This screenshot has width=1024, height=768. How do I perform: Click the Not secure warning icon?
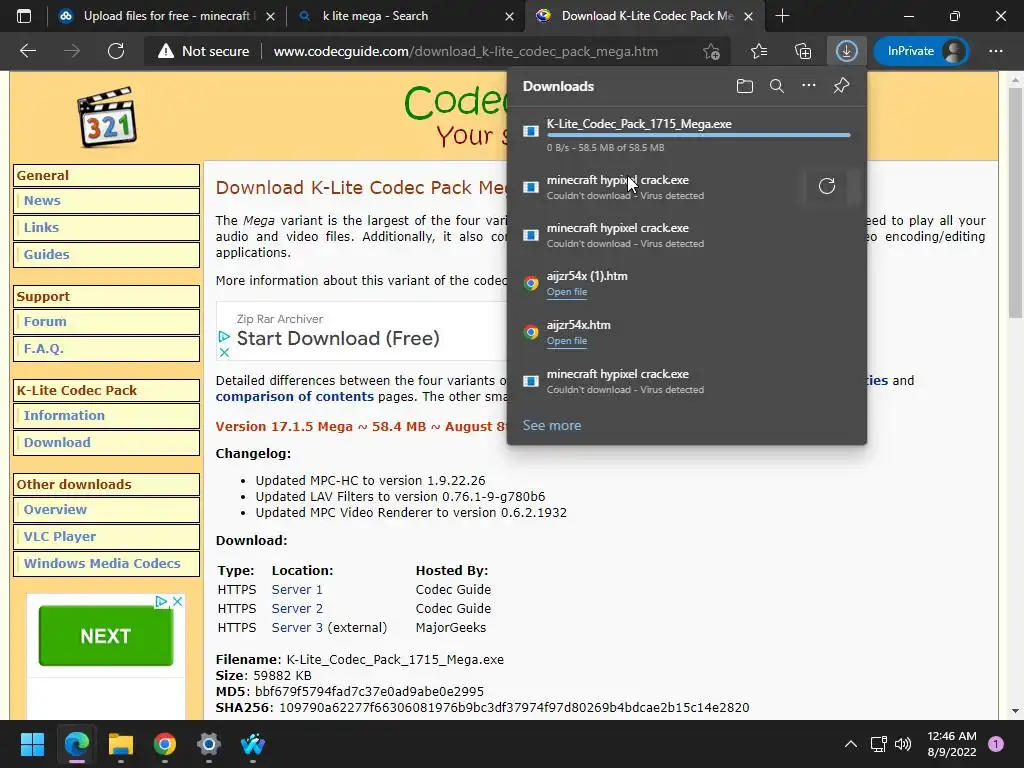pos(166,51)
